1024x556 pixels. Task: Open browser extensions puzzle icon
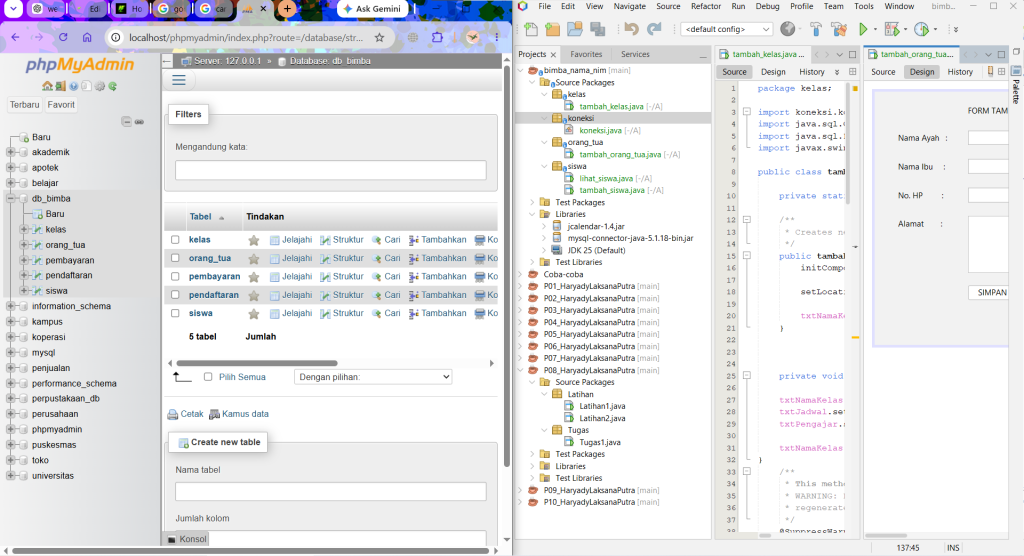tap(437, 37)
